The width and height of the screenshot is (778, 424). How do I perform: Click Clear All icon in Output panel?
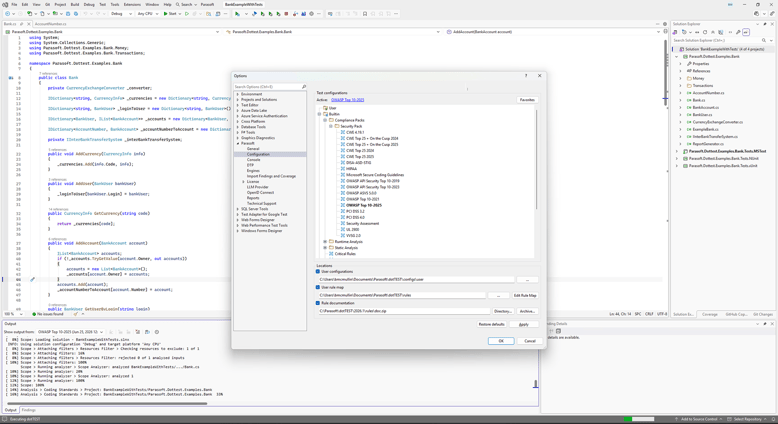(x=138, y=332)
